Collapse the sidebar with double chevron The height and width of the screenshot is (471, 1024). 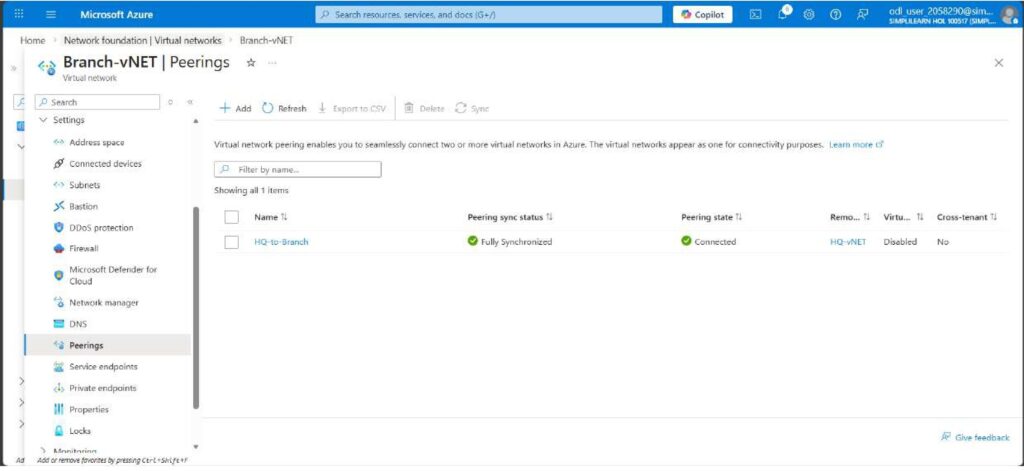[x=190, y=102]
